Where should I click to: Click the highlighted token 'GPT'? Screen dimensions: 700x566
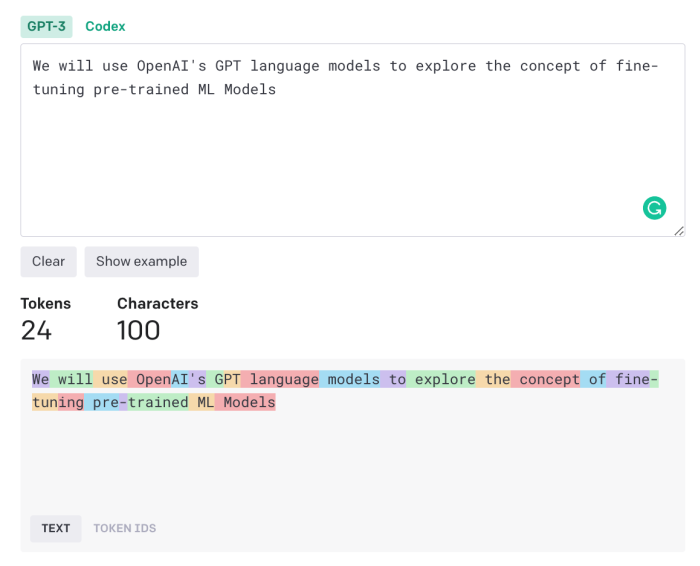pos(224,379)
